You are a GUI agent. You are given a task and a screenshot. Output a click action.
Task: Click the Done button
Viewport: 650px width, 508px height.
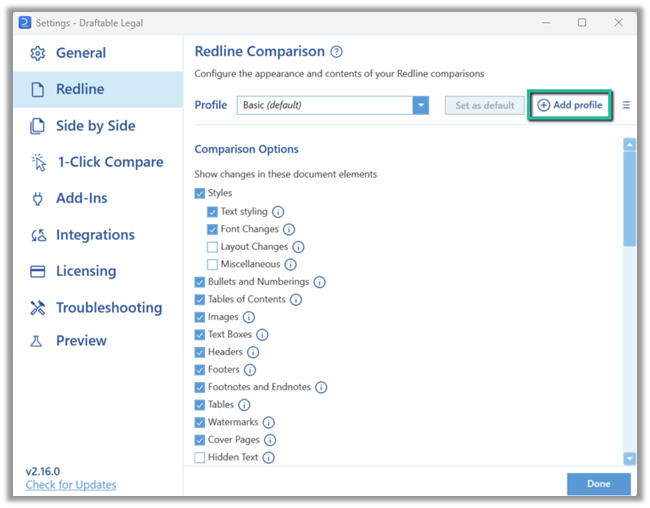coord(599,484)
